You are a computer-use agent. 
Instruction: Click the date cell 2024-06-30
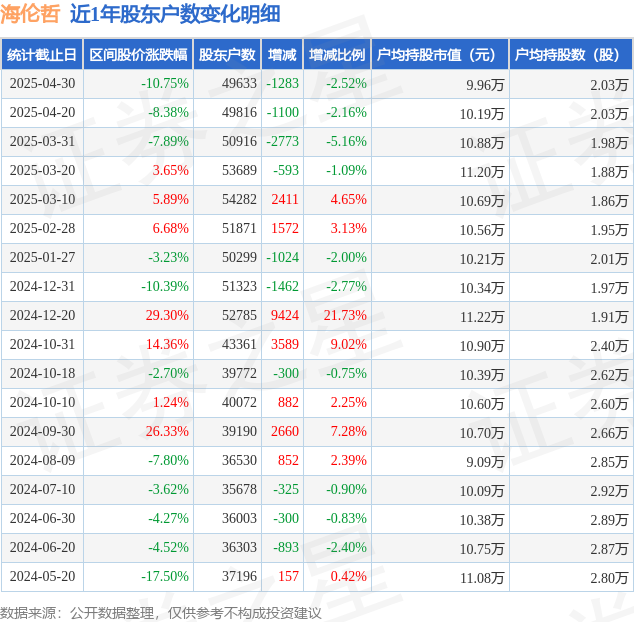click(42, 518)
